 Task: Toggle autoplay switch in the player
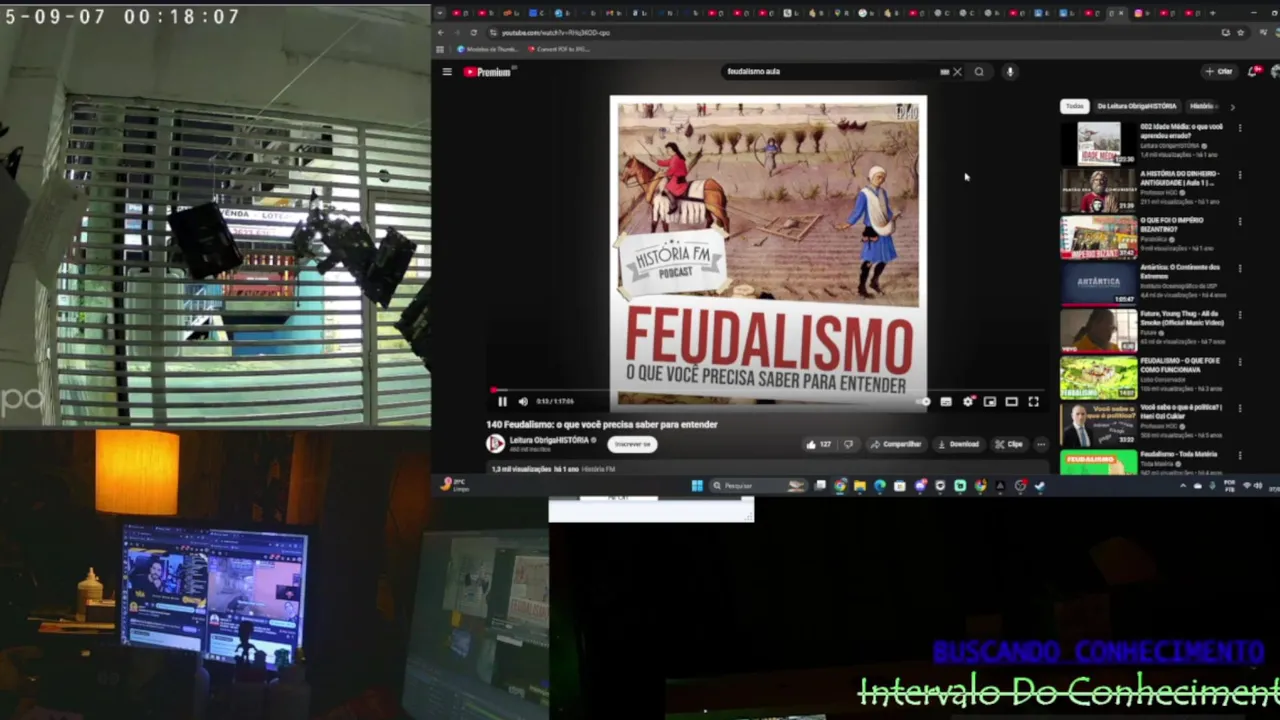923,401
